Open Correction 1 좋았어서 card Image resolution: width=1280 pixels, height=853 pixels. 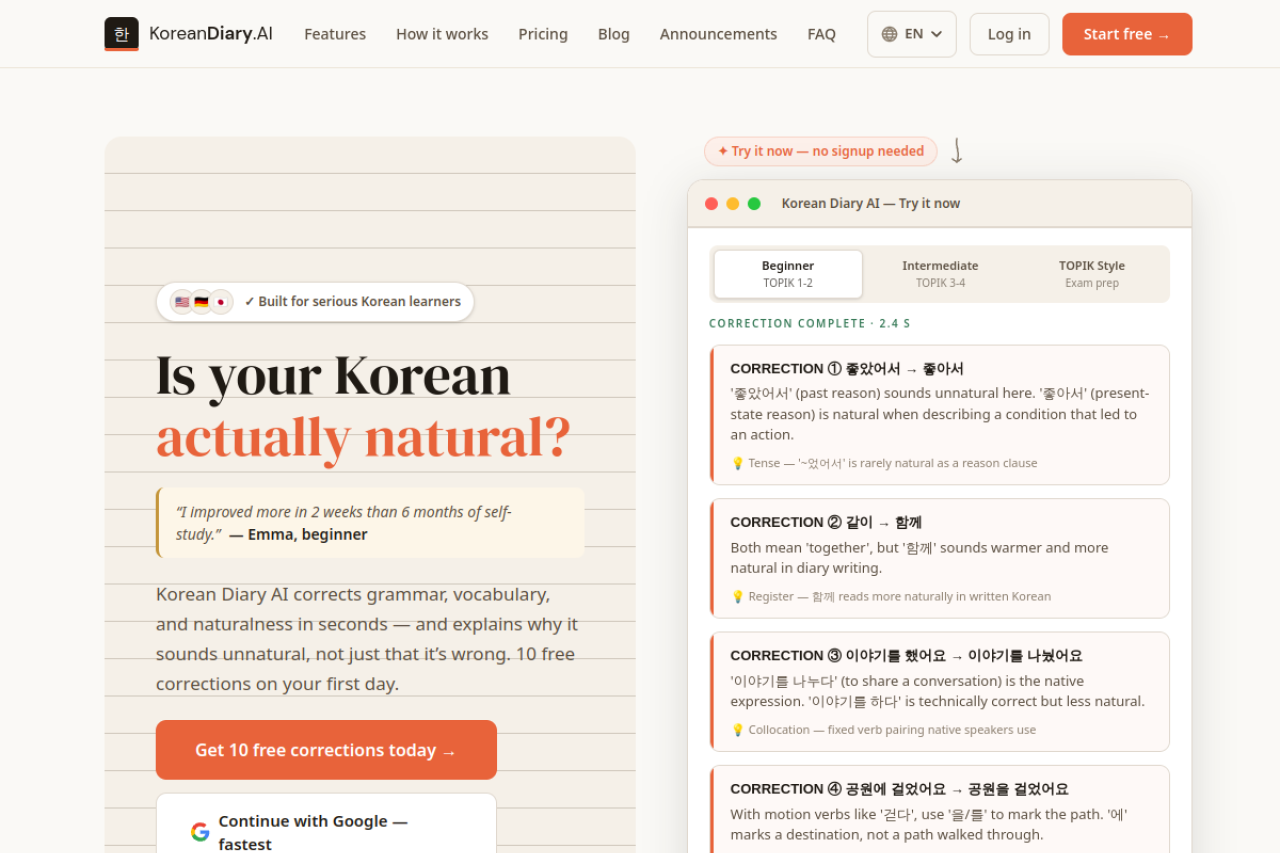[940, 415]
